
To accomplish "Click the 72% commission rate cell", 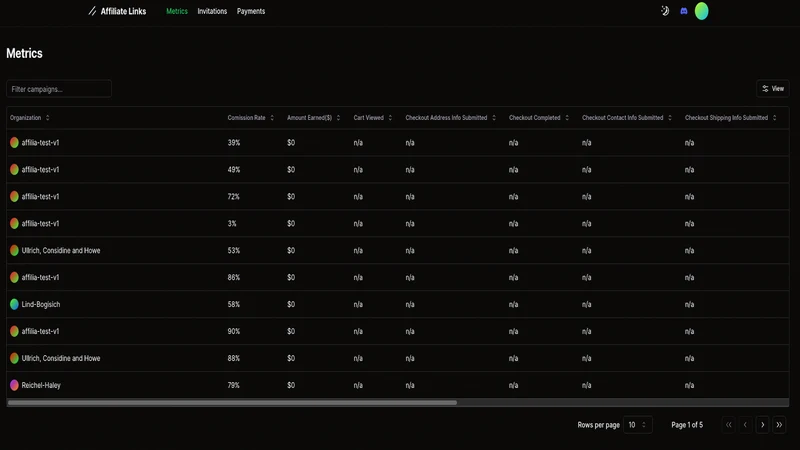I will 234,196.
